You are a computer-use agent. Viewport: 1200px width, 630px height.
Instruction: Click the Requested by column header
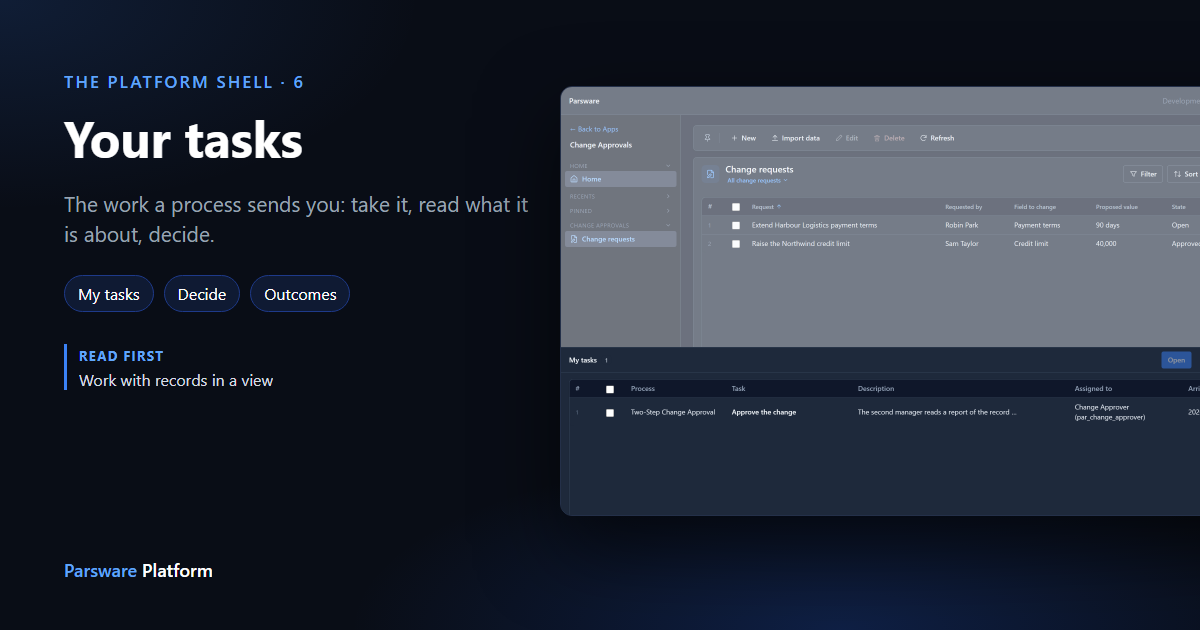tap(964, 207)
